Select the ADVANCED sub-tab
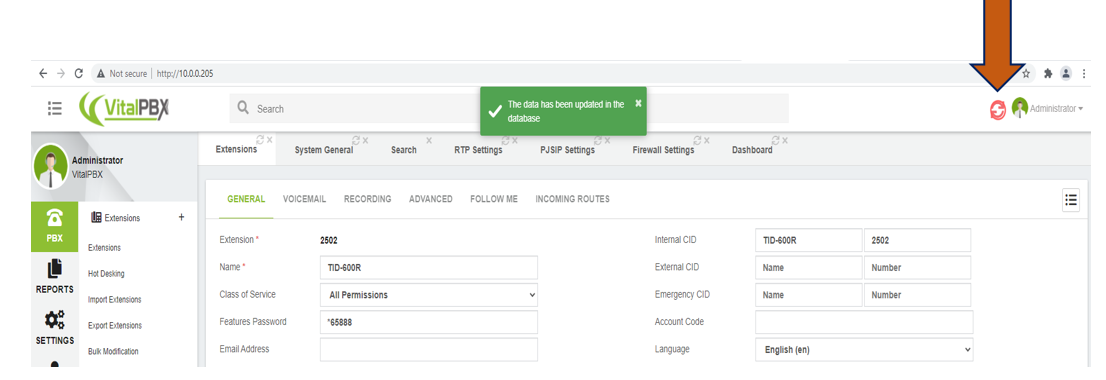Viewport: 1106px width, 380px height. 430,200
